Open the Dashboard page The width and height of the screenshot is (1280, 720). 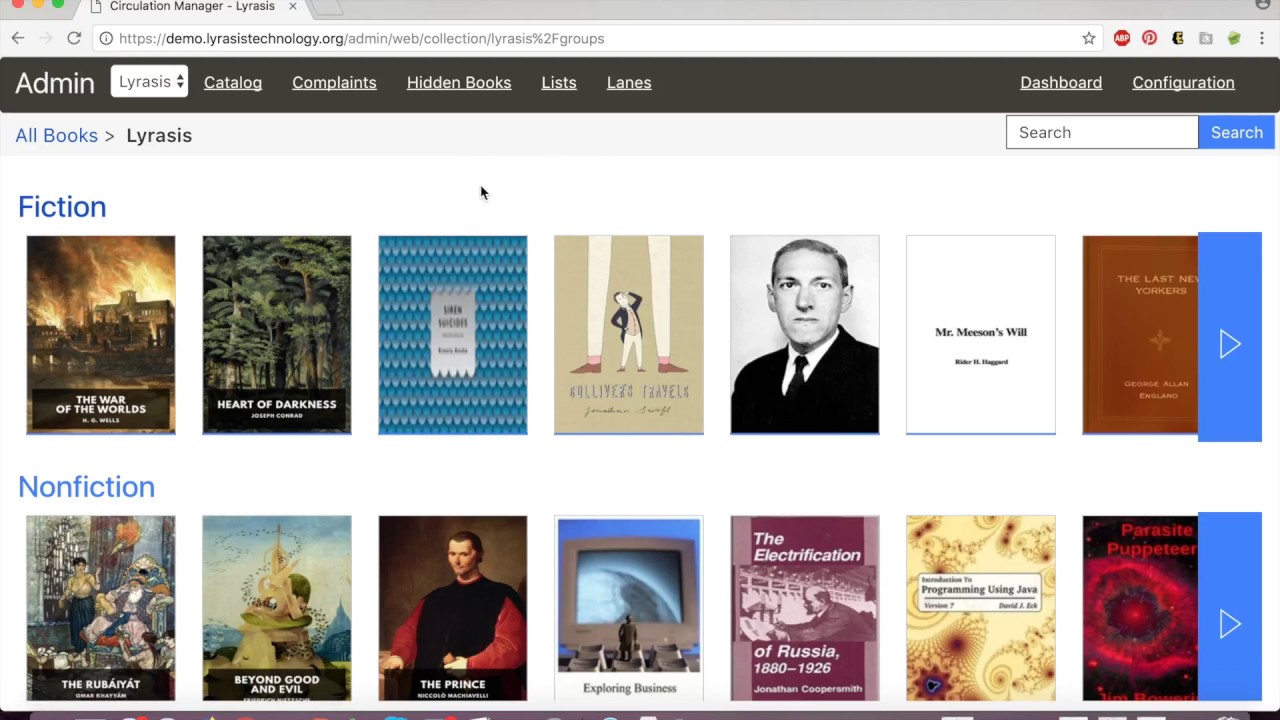pyautogui.click(x=1061, y=83)
